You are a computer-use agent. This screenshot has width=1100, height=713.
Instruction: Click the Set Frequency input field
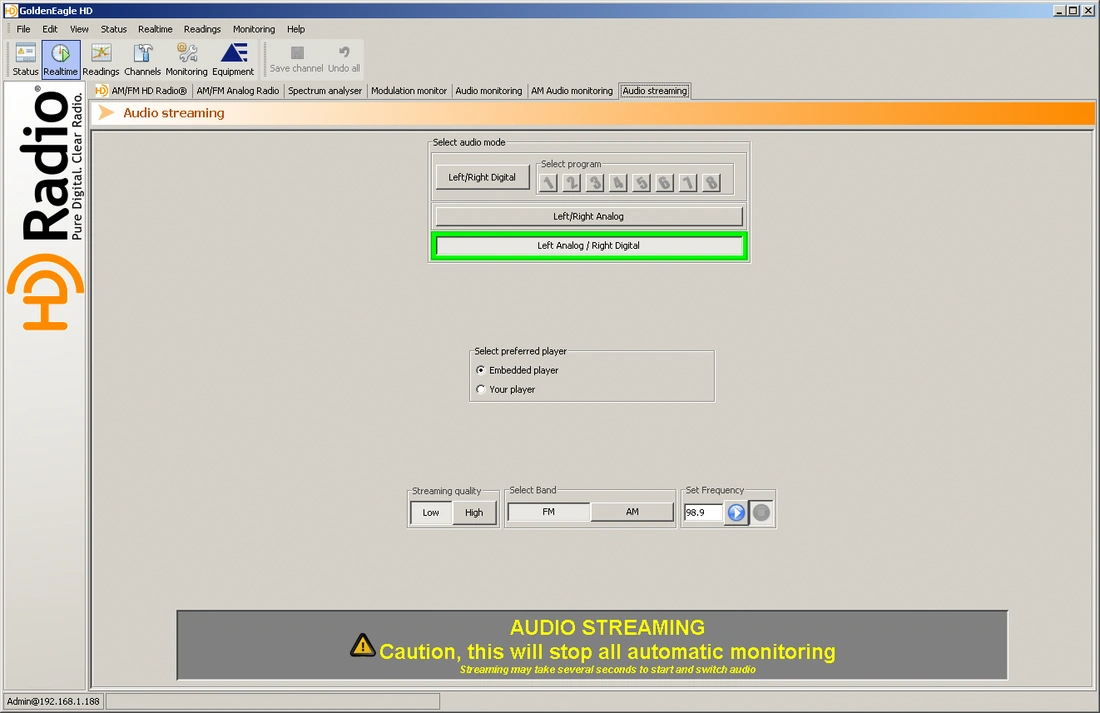coord(702,512)
